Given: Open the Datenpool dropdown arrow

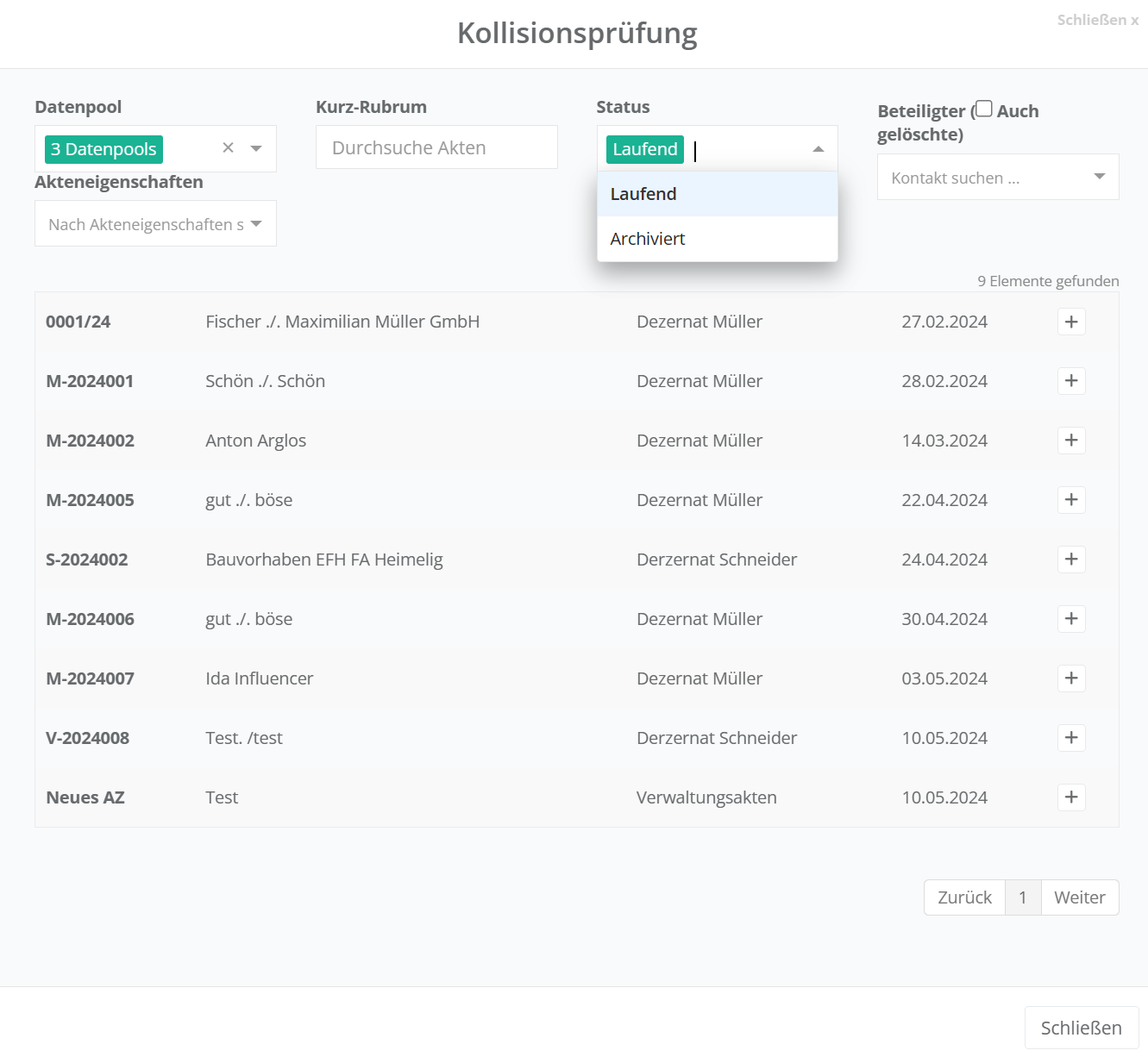Looking at the screenshot, I should [x=256, y=148].
